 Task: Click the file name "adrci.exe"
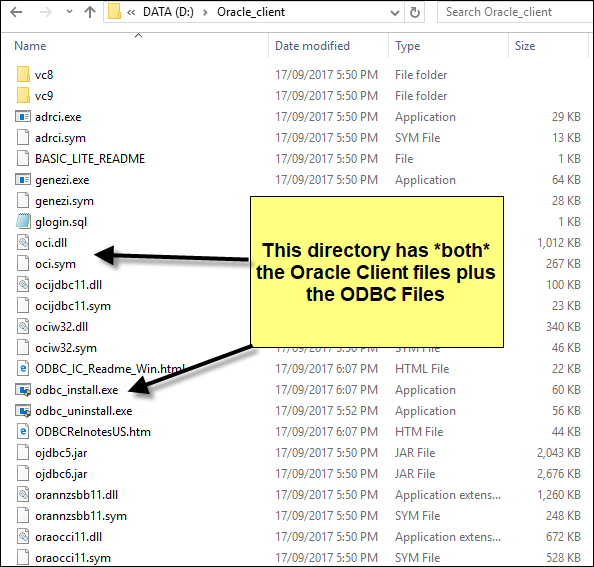[58, 117]
